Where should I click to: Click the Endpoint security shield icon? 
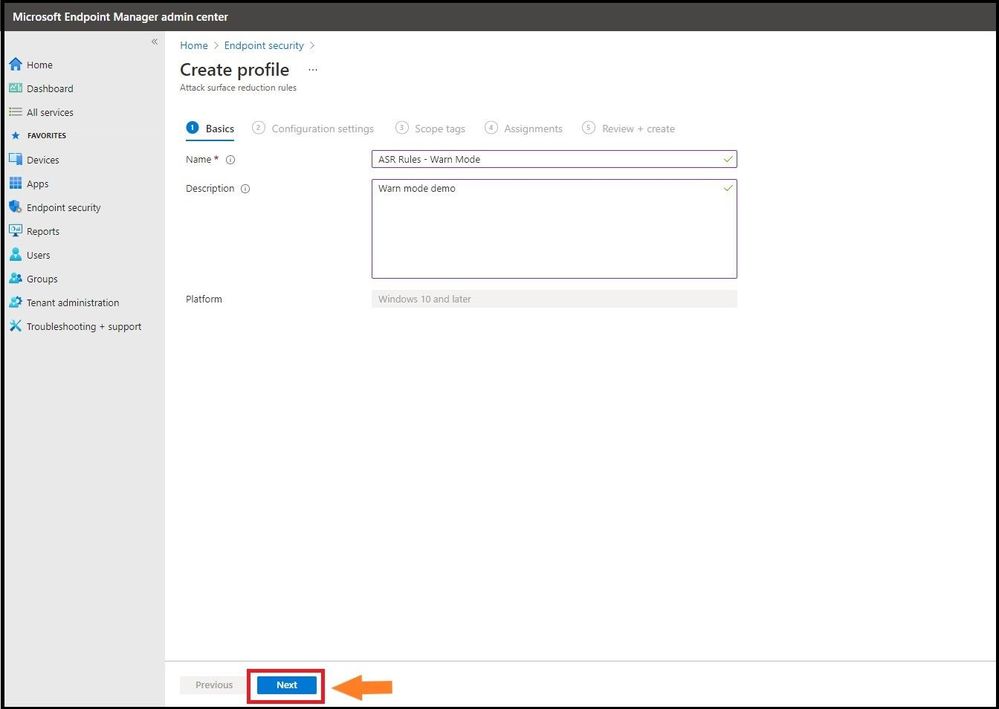coord(15,207)
